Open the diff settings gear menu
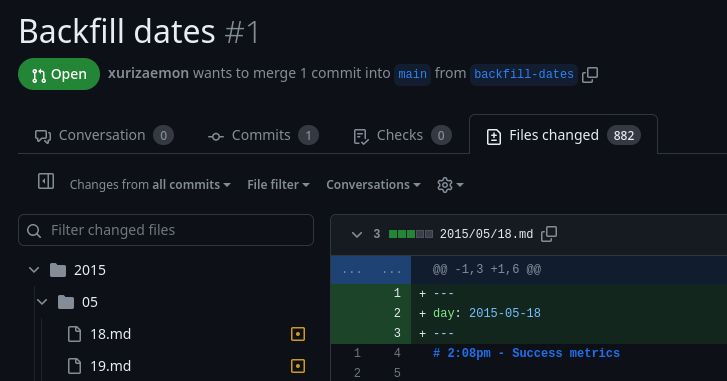The width and height of the screenshot is (727, 381). pos(450,185)
